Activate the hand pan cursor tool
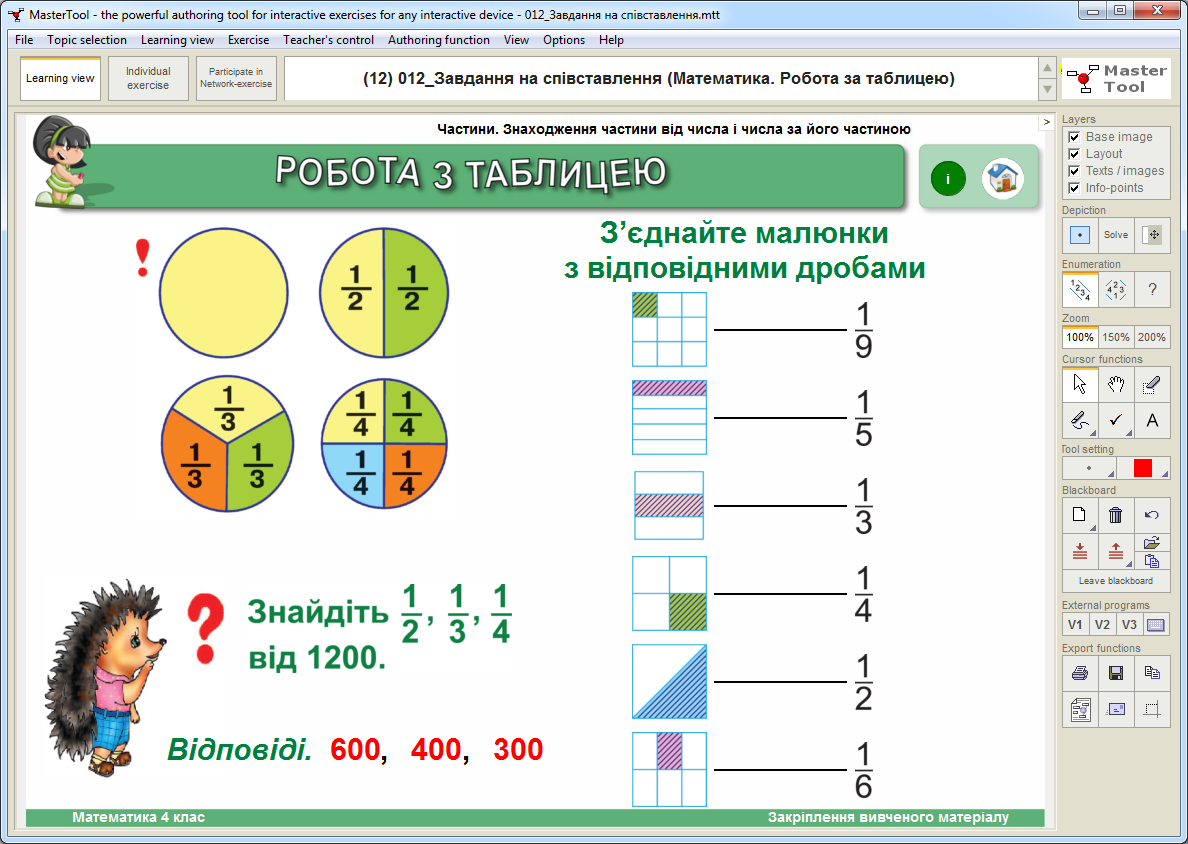1188x844 pixels. 1116,385
